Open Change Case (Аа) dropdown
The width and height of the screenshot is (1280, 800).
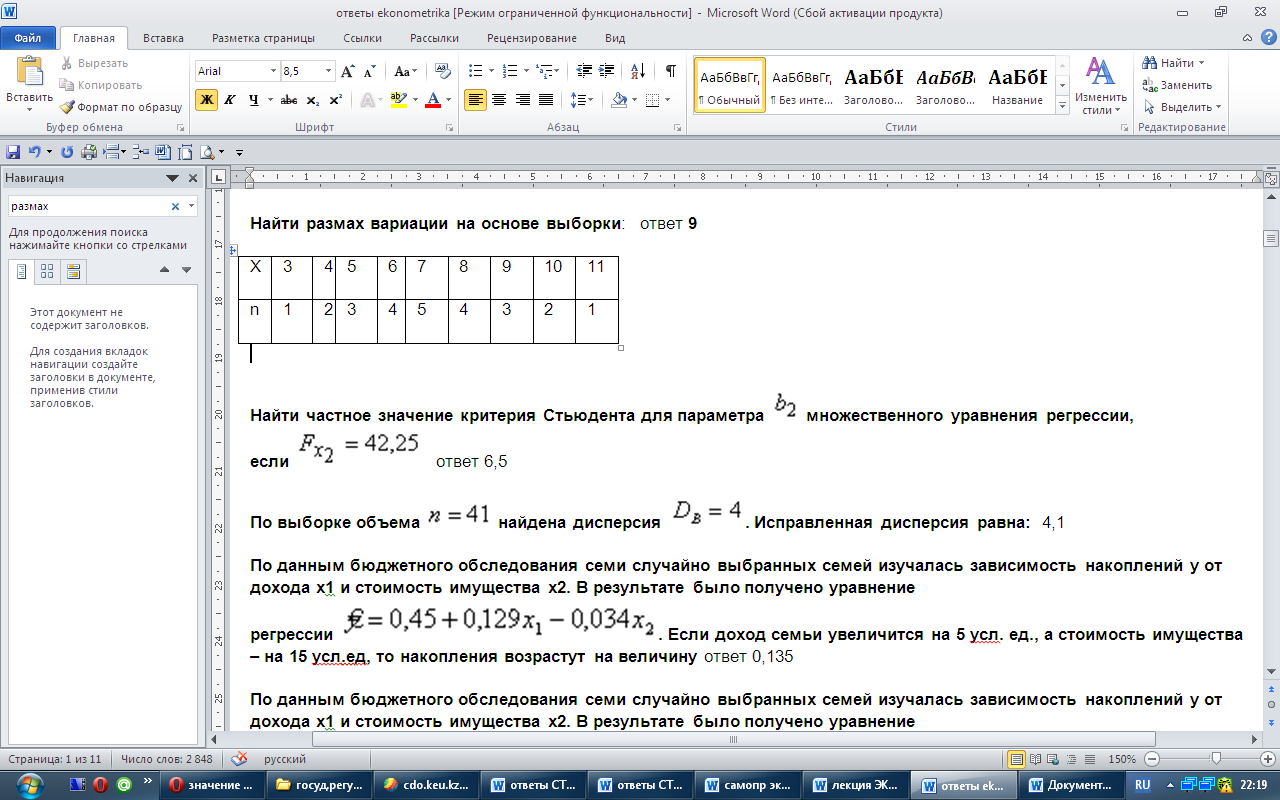coord(405,71)
